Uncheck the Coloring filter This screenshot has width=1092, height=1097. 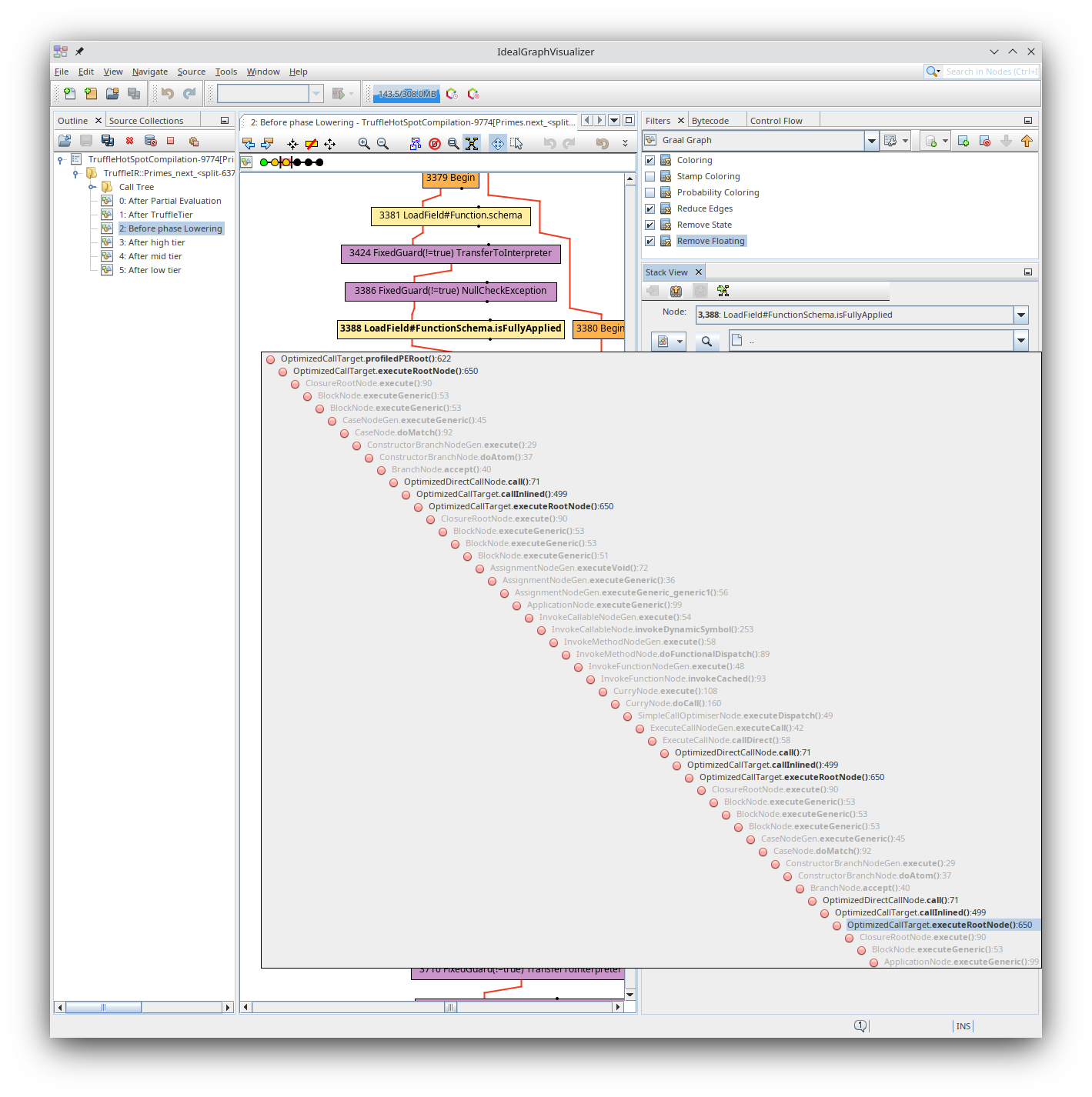[650, 160]
